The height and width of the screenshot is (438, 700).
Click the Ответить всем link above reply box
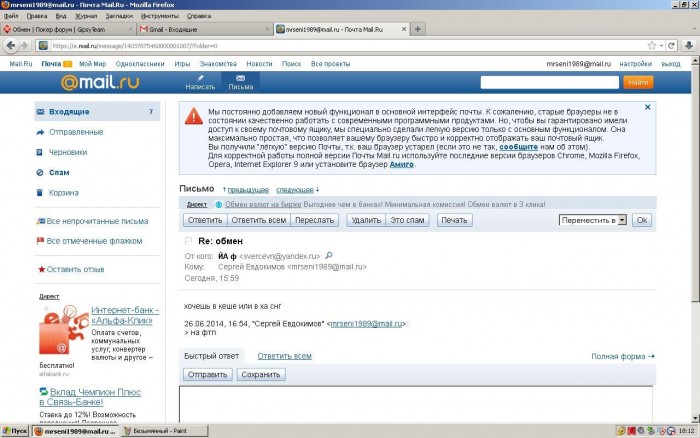click(x=284, y=356)
